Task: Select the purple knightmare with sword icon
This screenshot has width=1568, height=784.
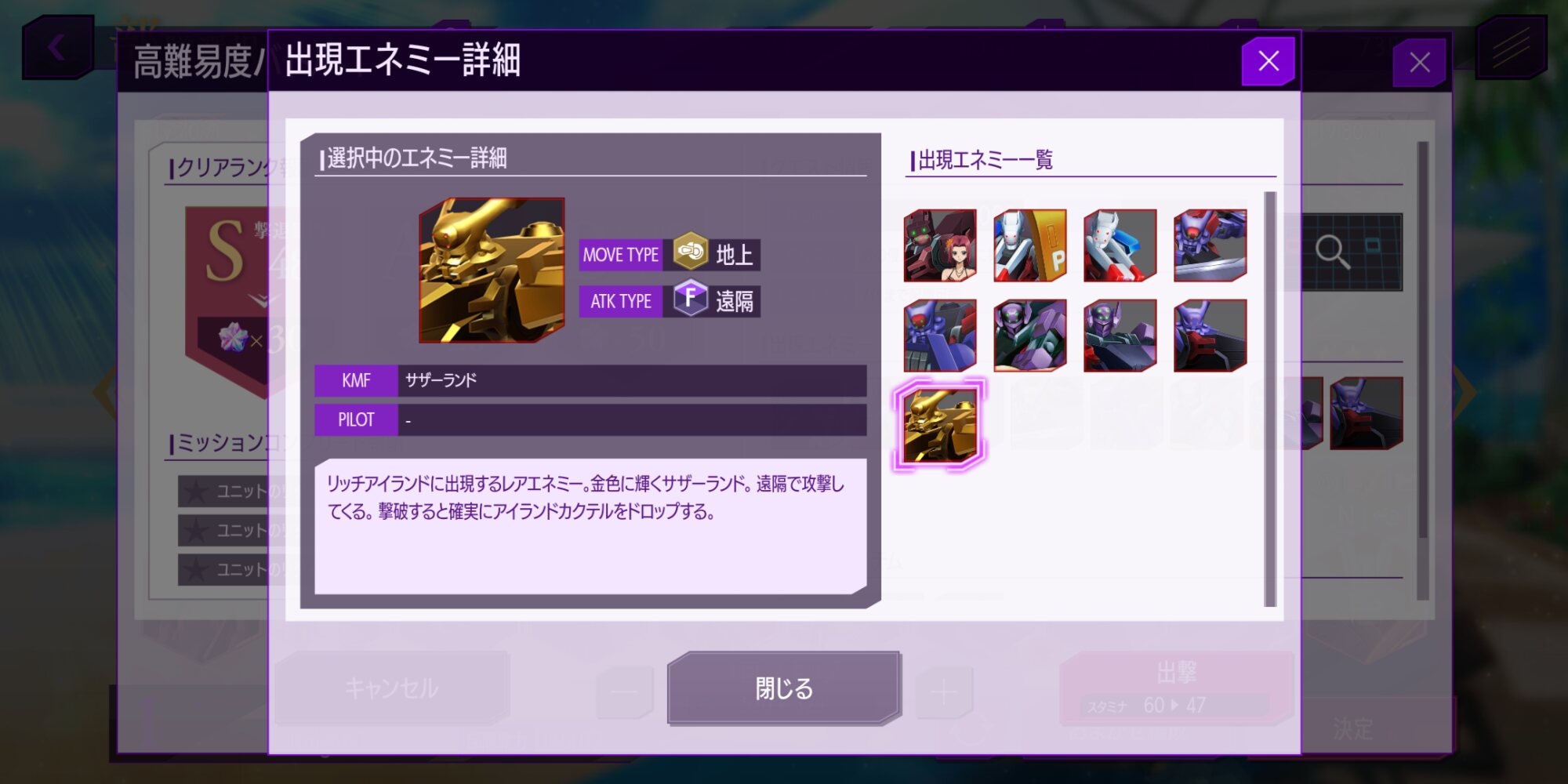Action: 1210,245
